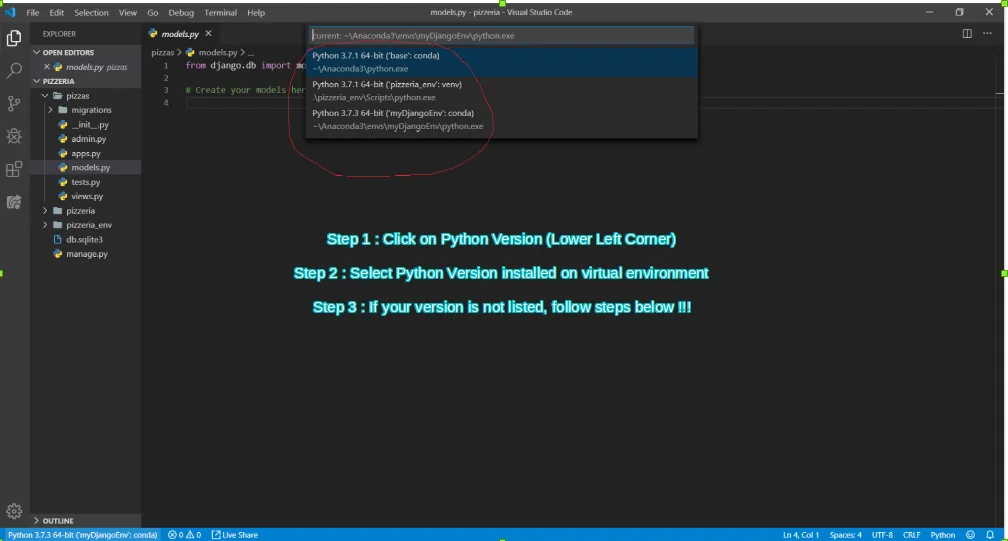Image resolution: width=1008 pixels, height=541 pixels.
Task: Open the View menu
Action: pos(127,12)
